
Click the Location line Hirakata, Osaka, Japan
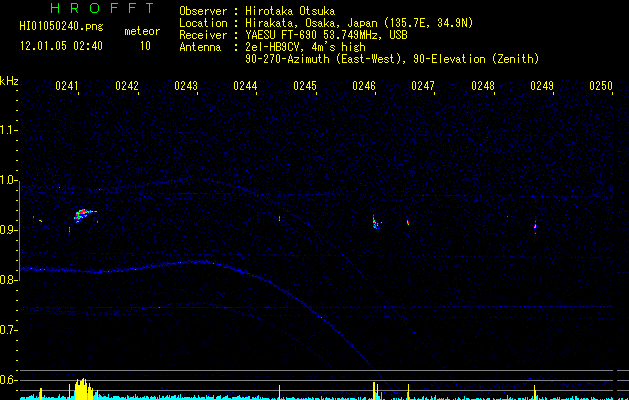click(x=326, y=23)
